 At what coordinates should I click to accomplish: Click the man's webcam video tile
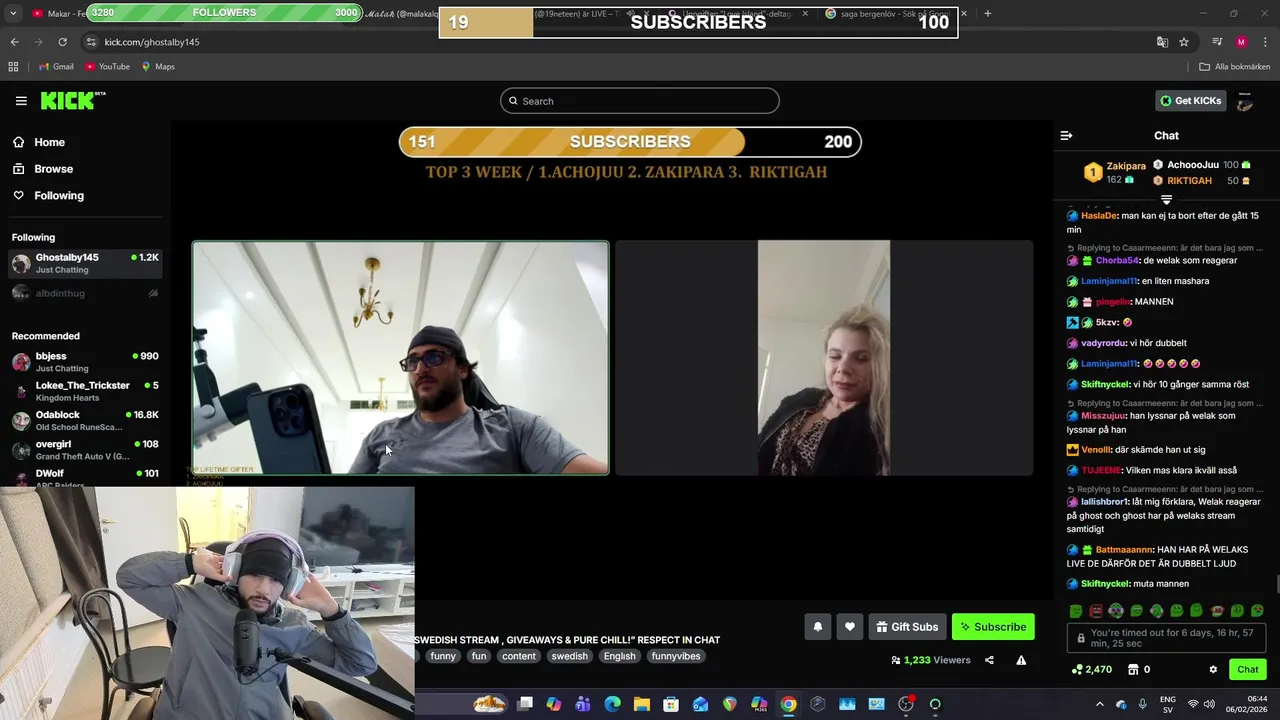point(400,358)
